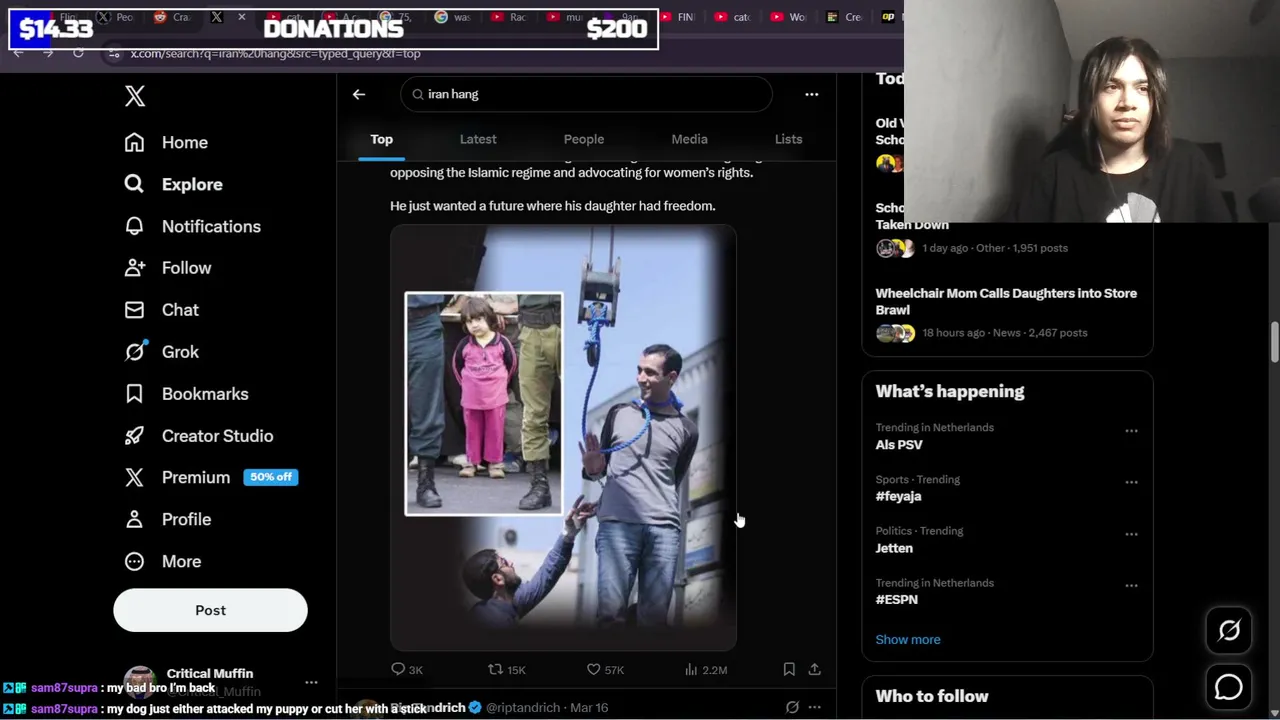Click the search field with iran hang
The image size is (1280, 720).
pyautogui.click(x=586, y=94)
